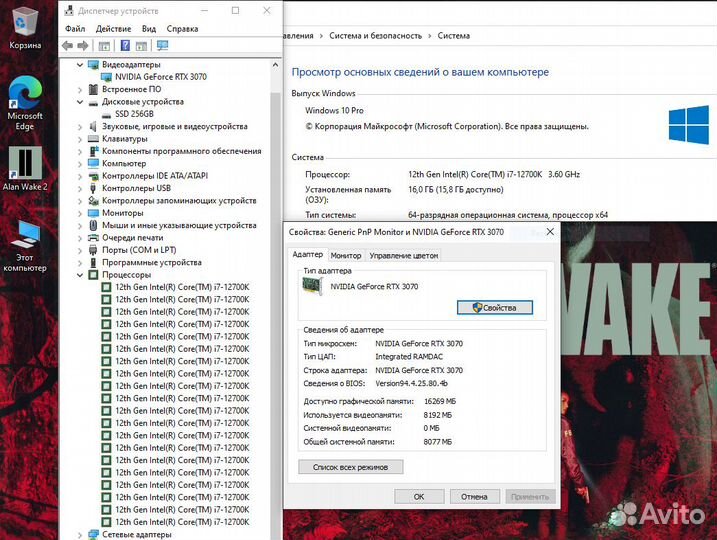Image resolution: width=717 pixels, height=540 pixels.
Task: Go to Система и безопасность breadcrumb
Action: tap(375, 36)
